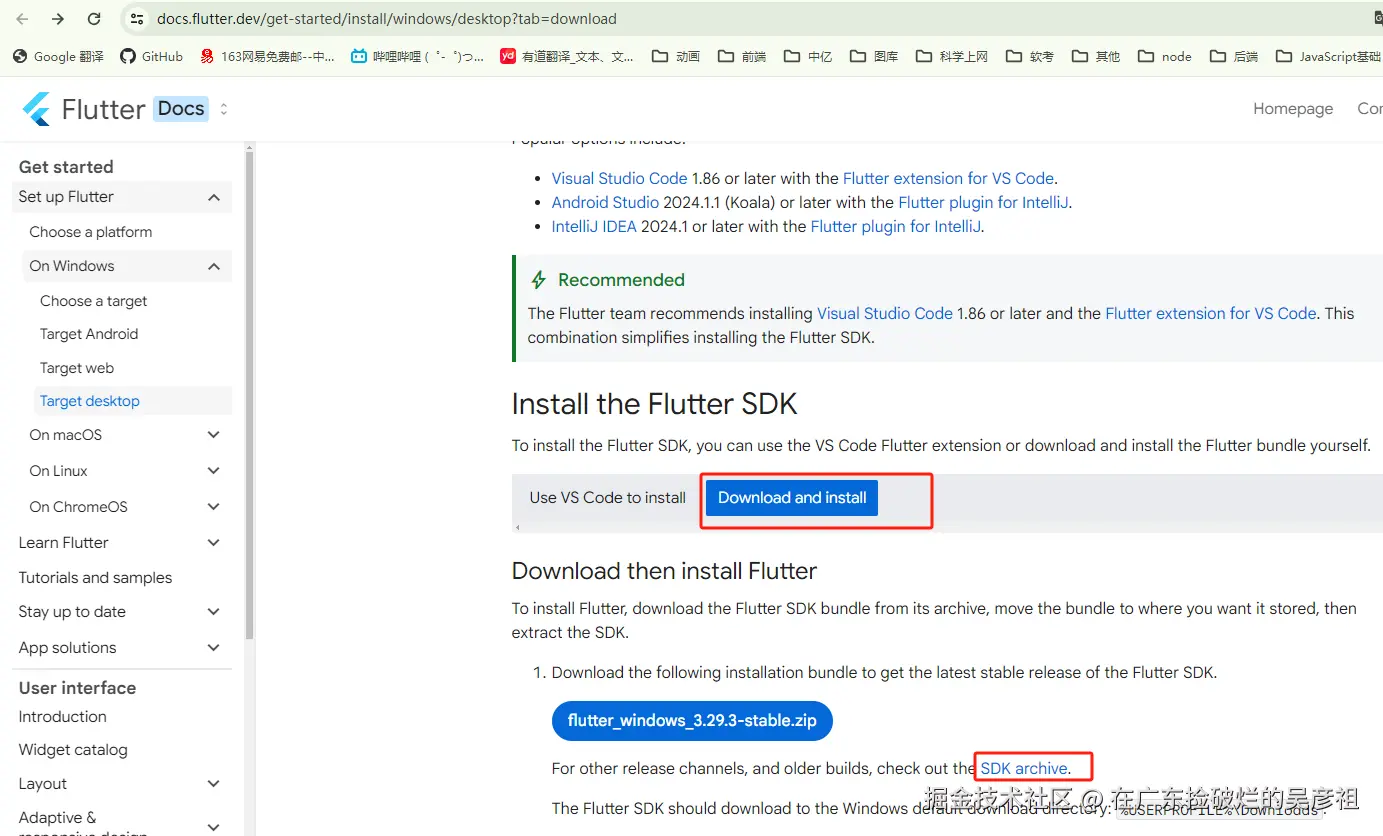Click the Download then install Flutter heading
The height and width of the screenshot is (836, 1383).
(x=664, y=571)
